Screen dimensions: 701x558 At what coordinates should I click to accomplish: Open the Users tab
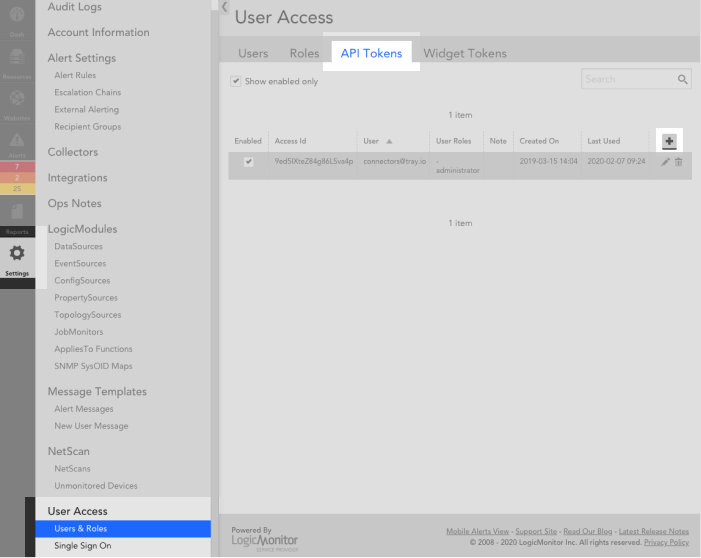253,53
